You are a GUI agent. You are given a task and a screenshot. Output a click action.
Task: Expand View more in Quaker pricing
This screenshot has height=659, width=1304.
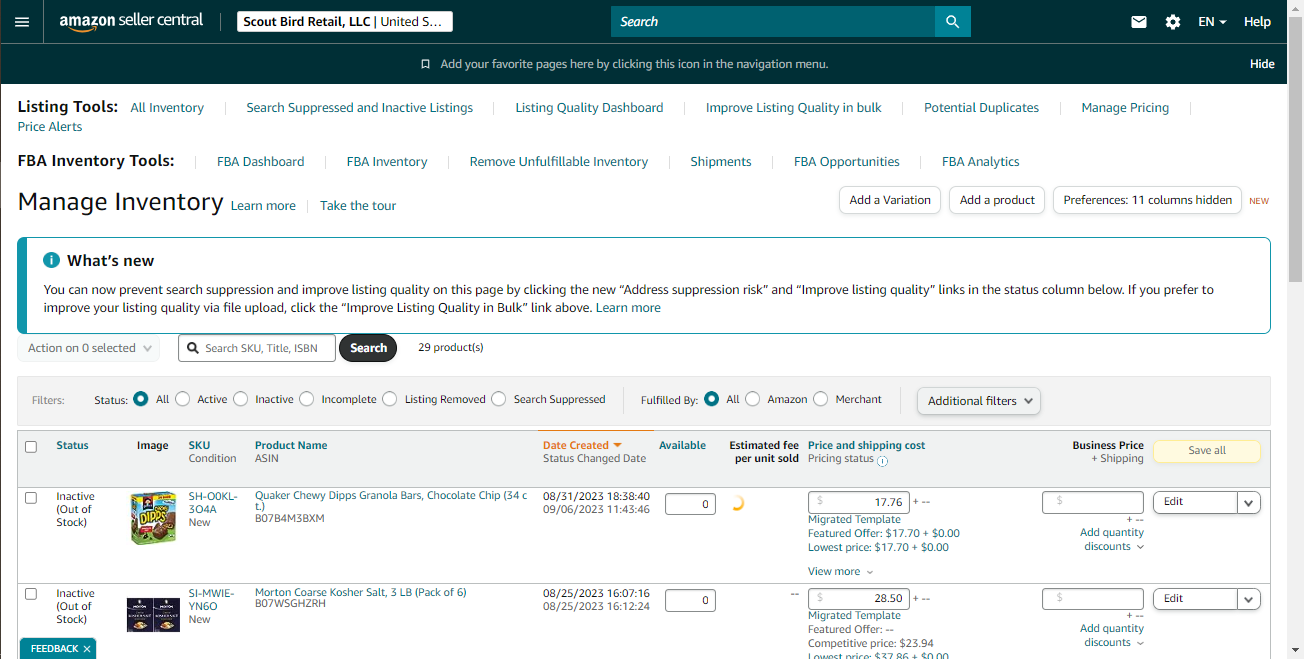click(x=841, y=572)
